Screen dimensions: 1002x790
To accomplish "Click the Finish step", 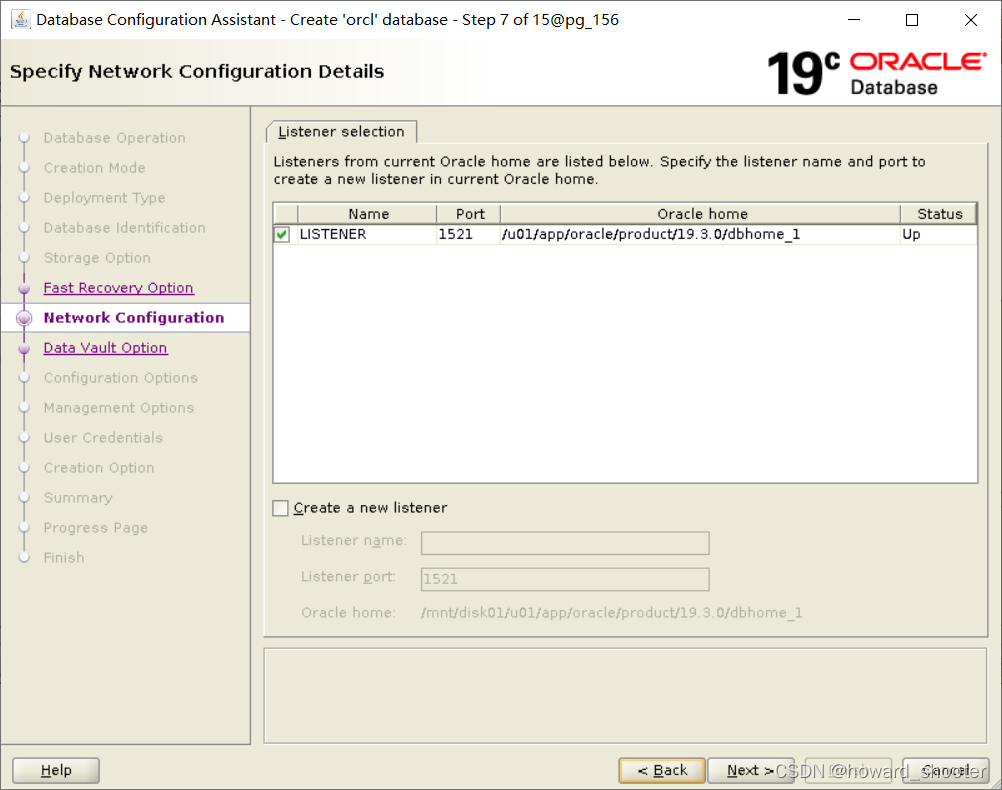I will (64, 558).
